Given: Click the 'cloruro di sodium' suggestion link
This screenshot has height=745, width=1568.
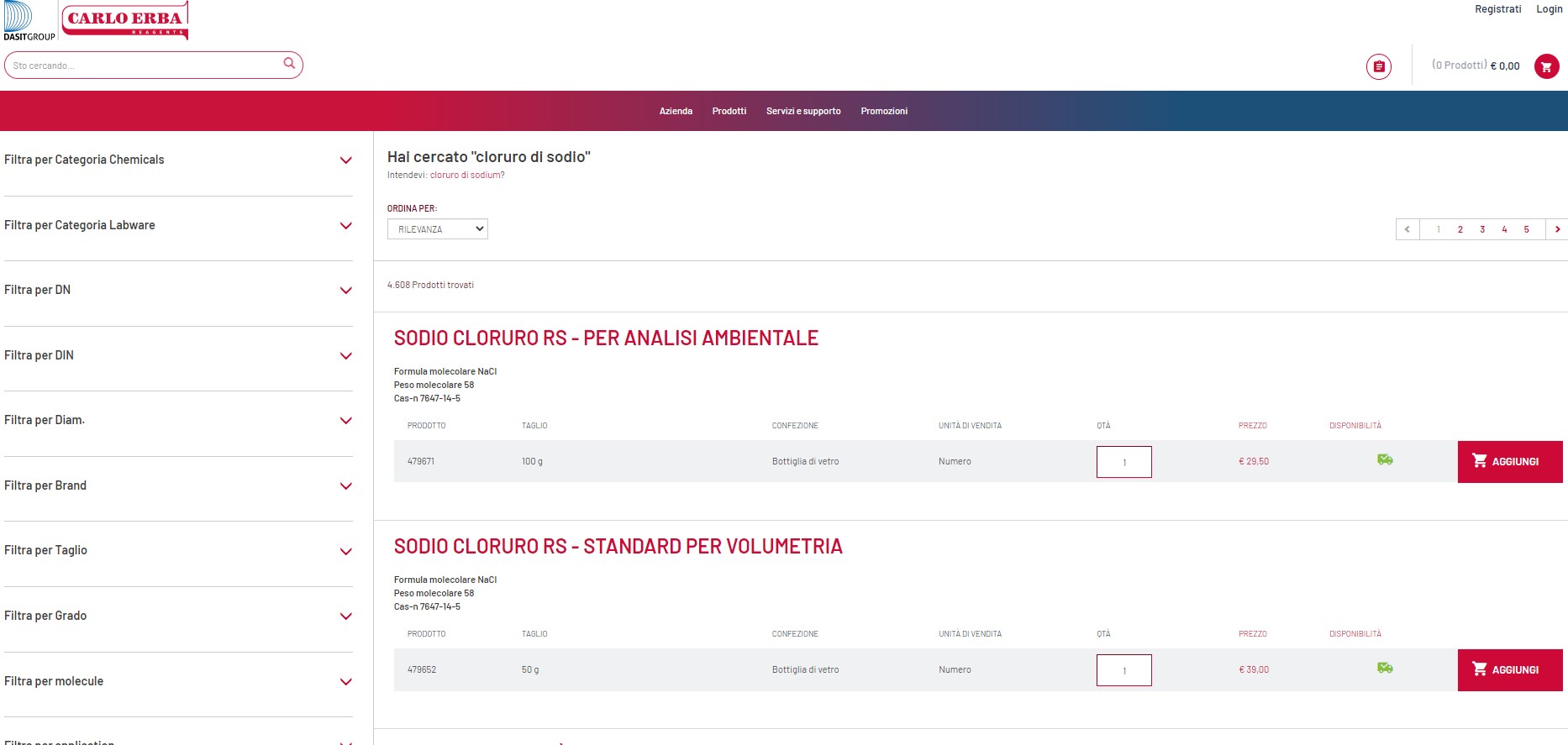Looking at the screenshot, I should pyautogui.click(x=466, y=176).
